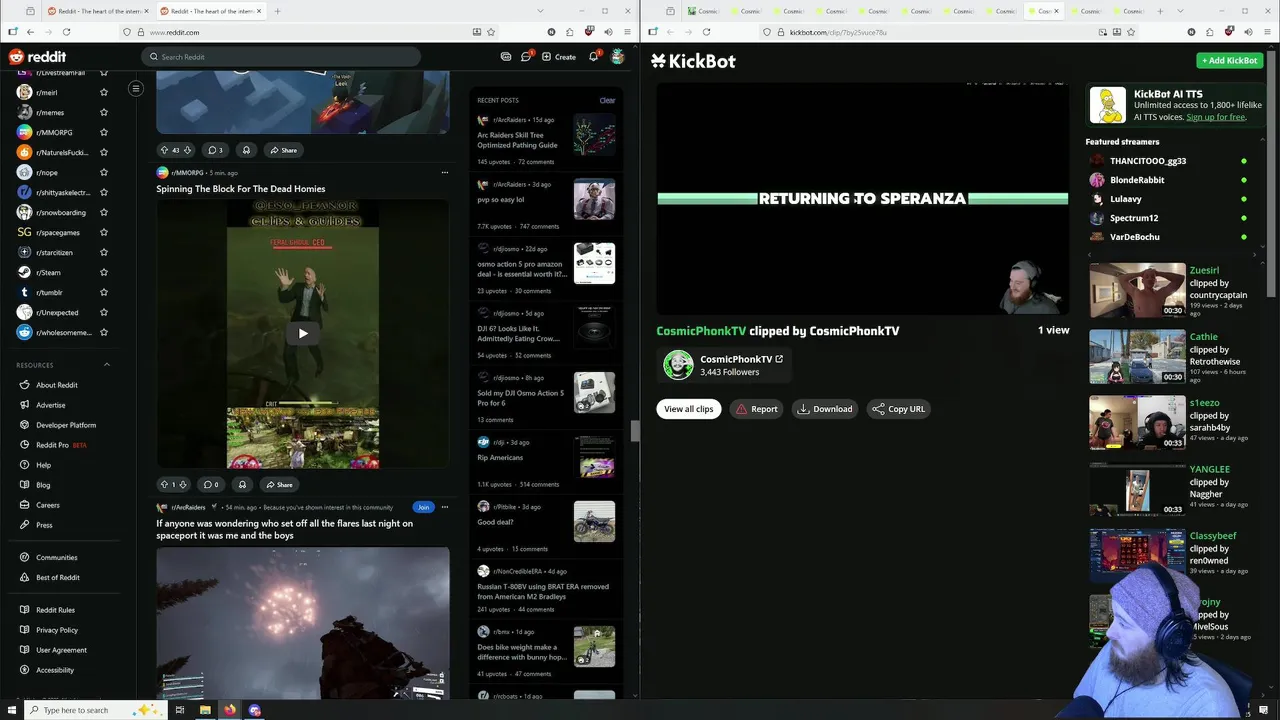Favorite r/Unexpected with its star
This screenshot has width=1280, height=720.
point(104,312)
